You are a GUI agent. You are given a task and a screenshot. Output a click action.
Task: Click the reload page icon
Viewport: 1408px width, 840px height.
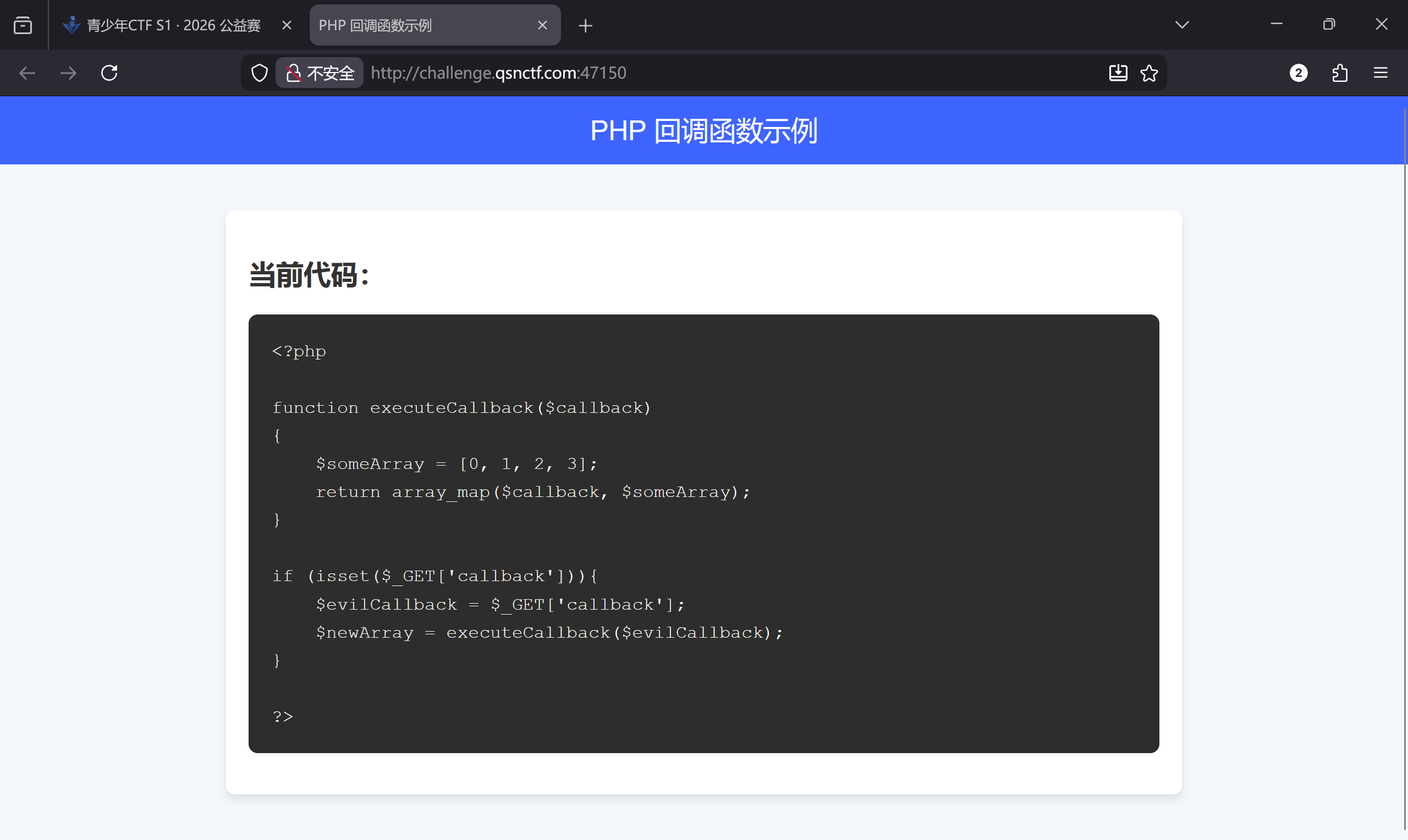(109, 73)
